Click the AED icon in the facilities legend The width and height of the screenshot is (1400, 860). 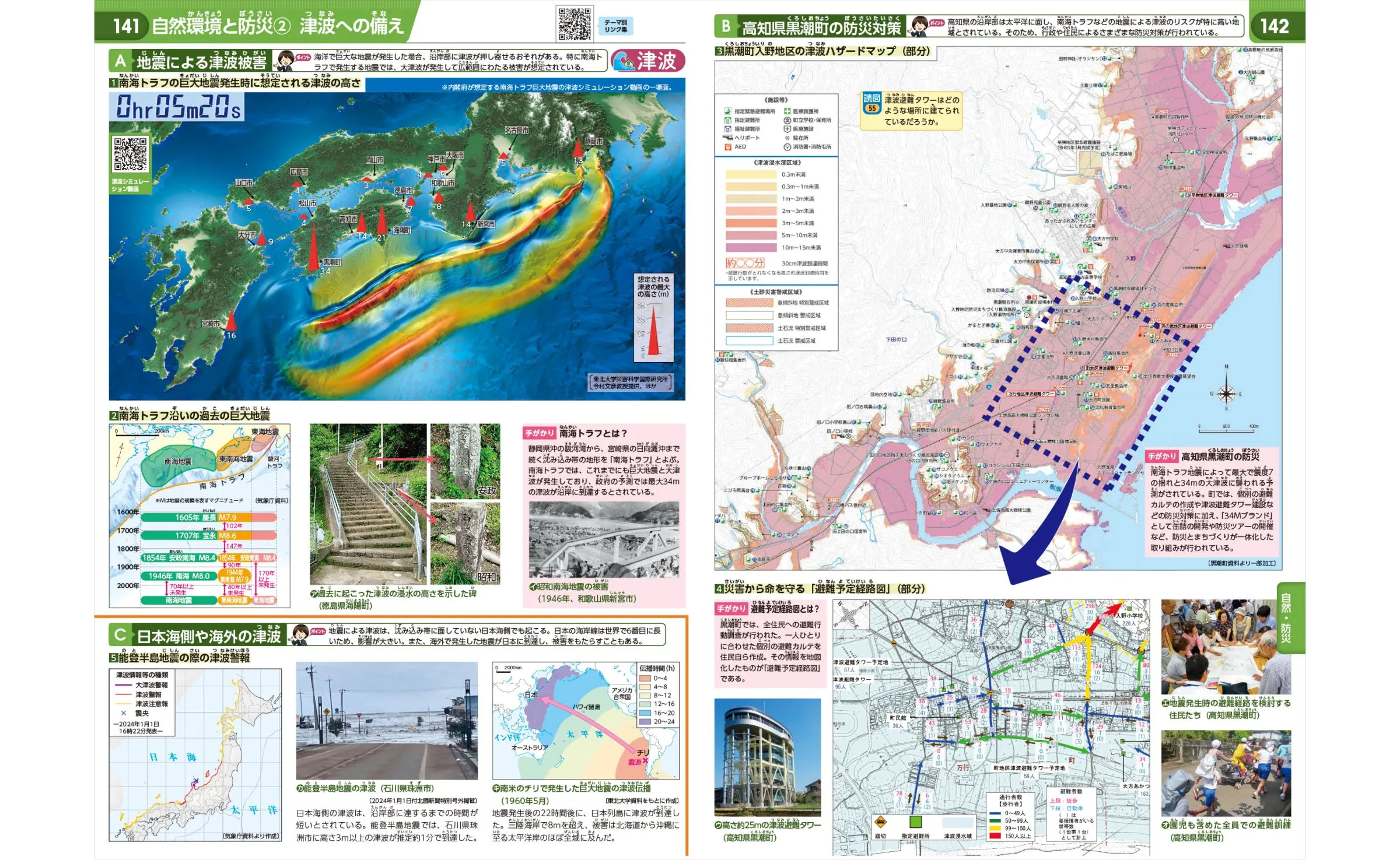click(727, 147)
